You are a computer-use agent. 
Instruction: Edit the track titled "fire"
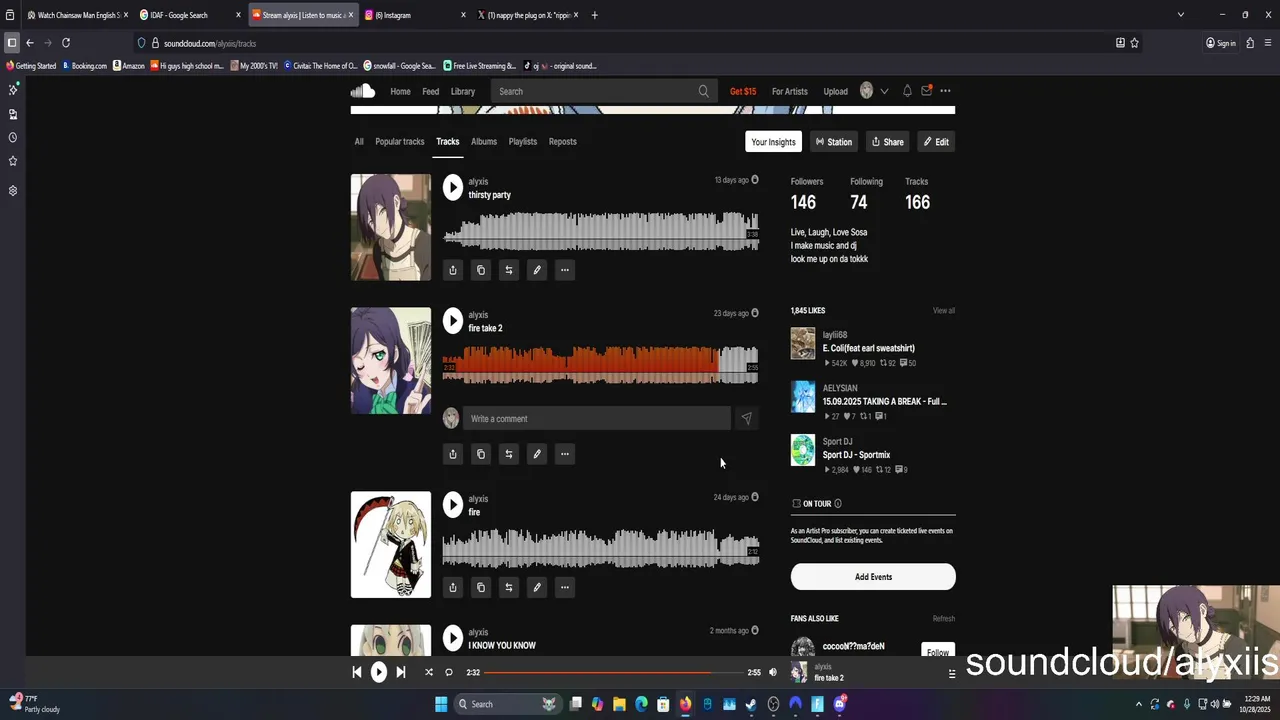click(537, 587)
